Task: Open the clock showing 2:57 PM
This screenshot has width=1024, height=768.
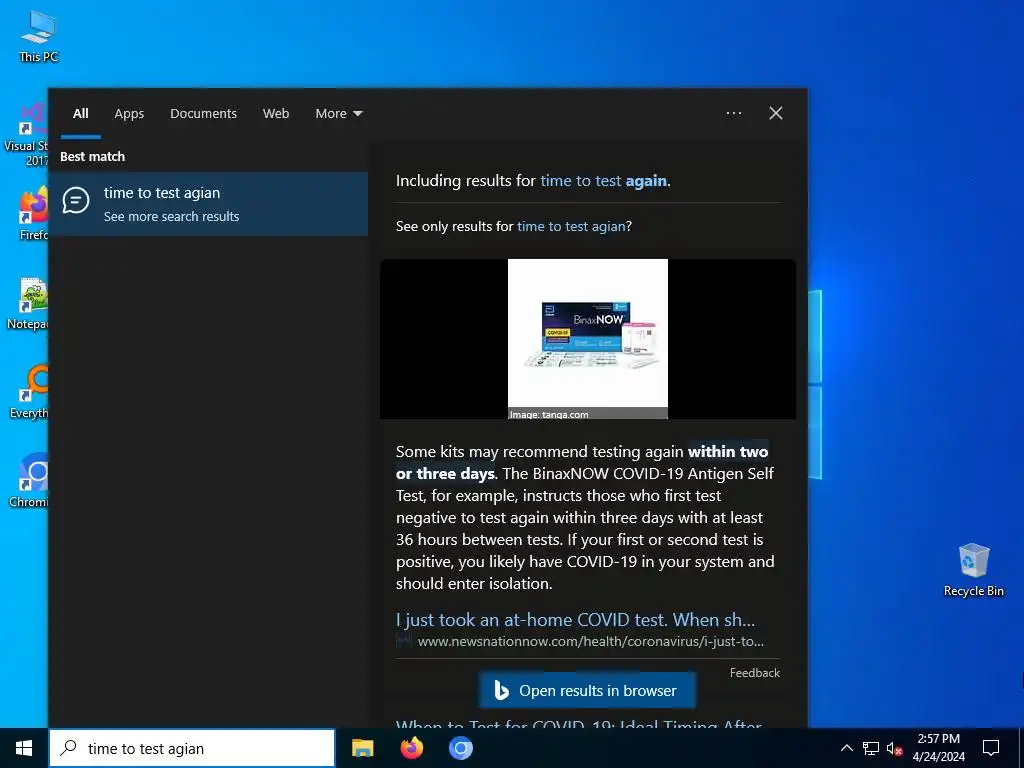Action: coord(938,748)
